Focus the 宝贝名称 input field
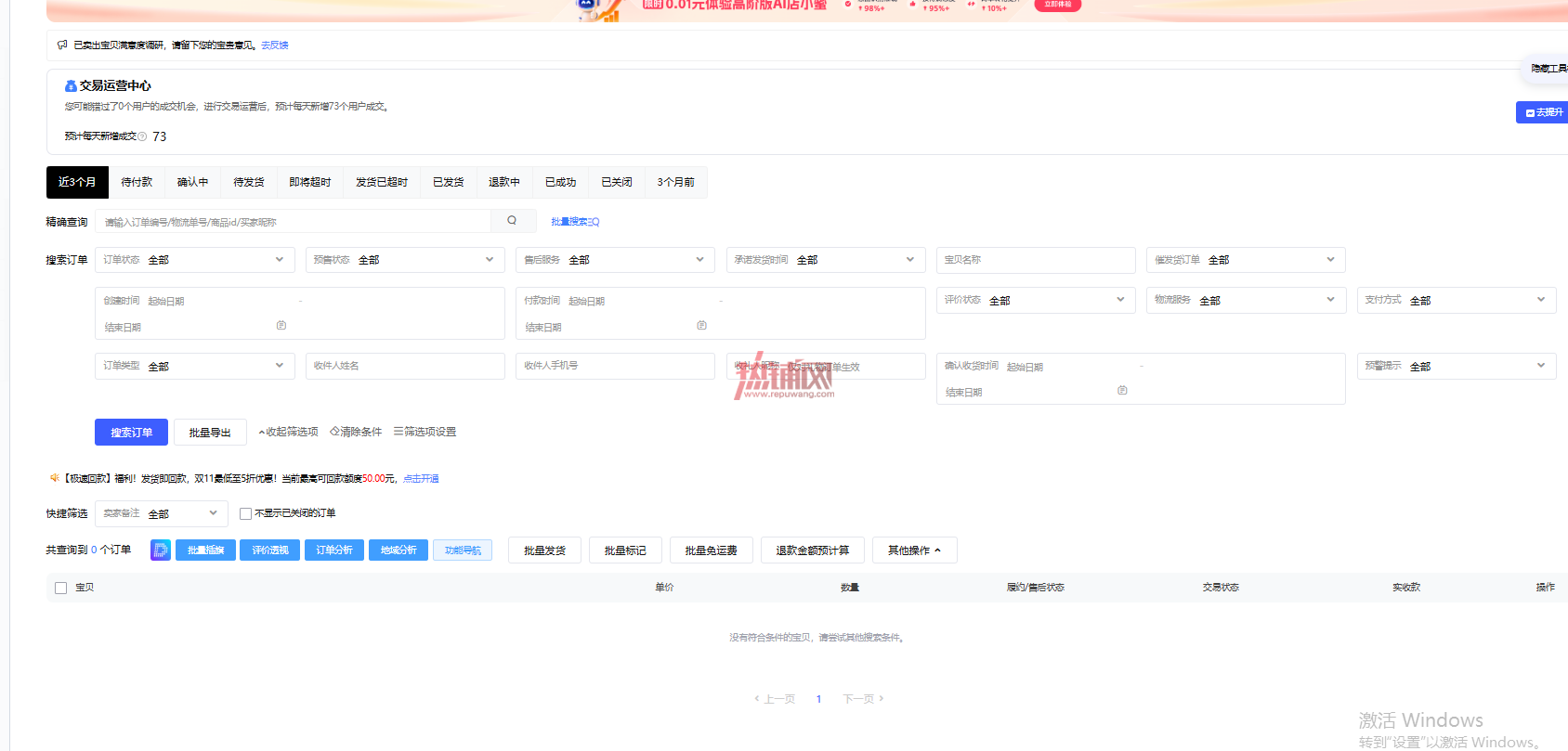 click(x=1036, y=260)
